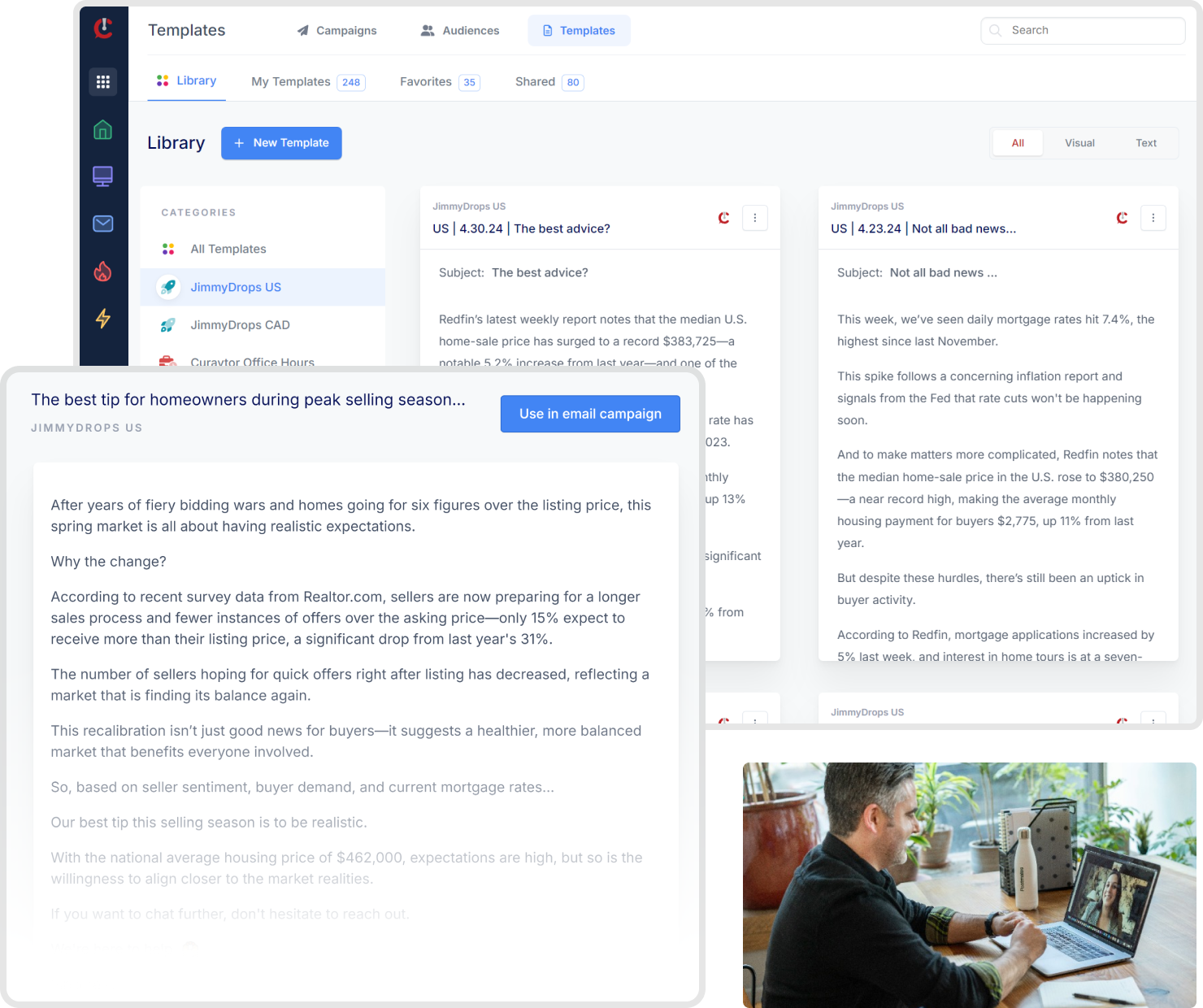Click the Curaytor badge on 'Not all bad news' card
The image size is (1203, 1008).
point(1122,218)
